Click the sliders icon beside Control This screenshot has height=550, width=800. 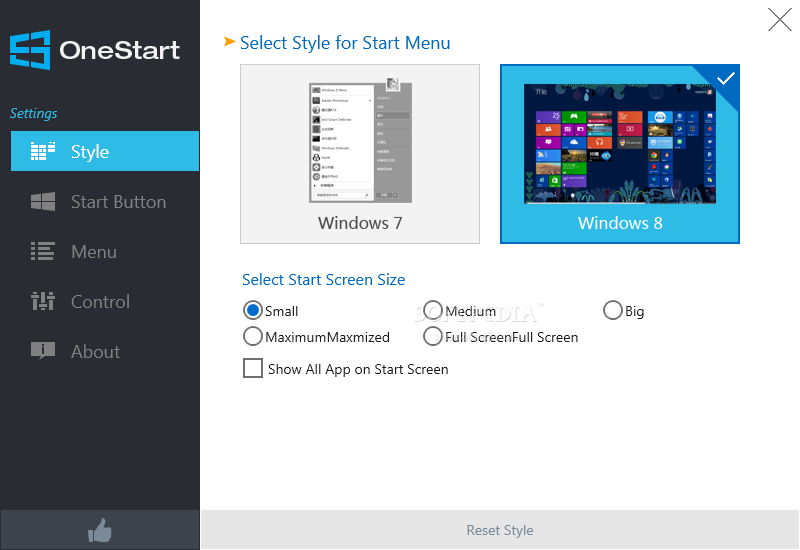(x=43, y=302)
